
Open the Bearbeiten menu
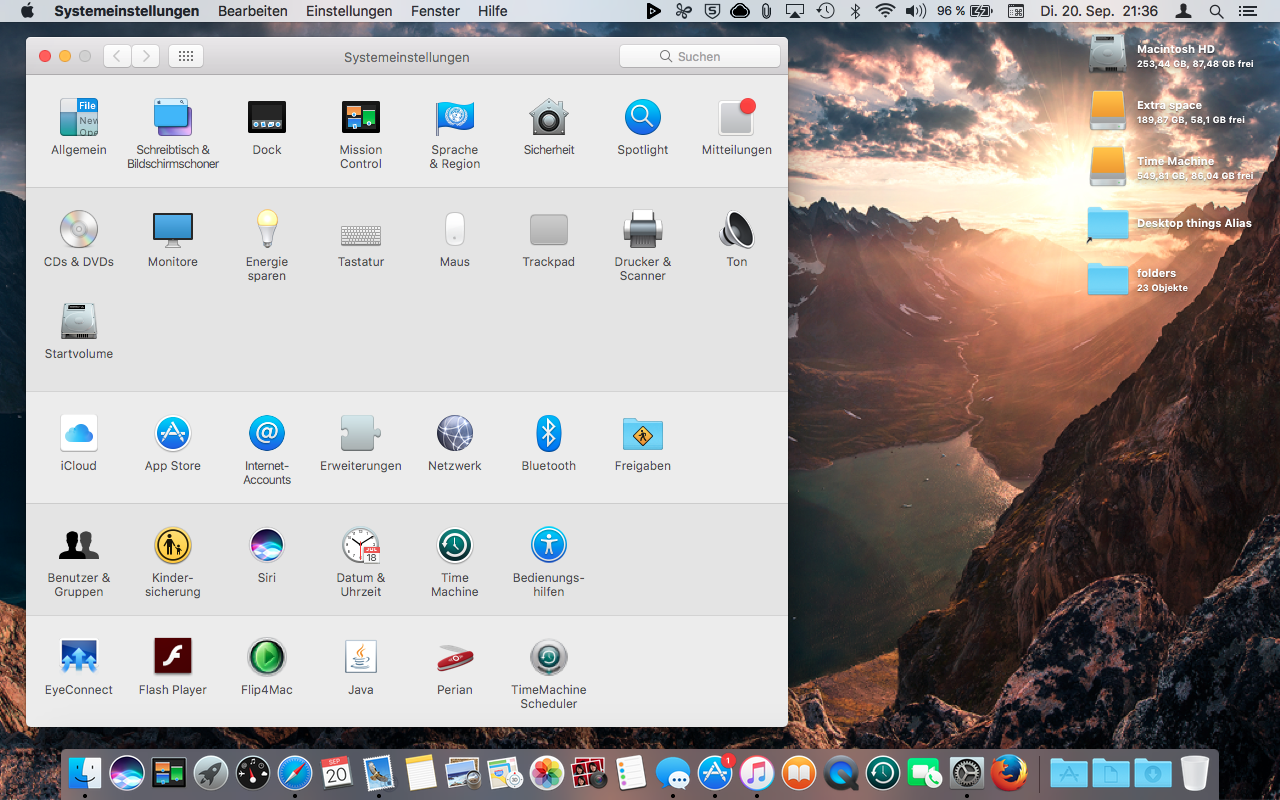click(253, 11)
